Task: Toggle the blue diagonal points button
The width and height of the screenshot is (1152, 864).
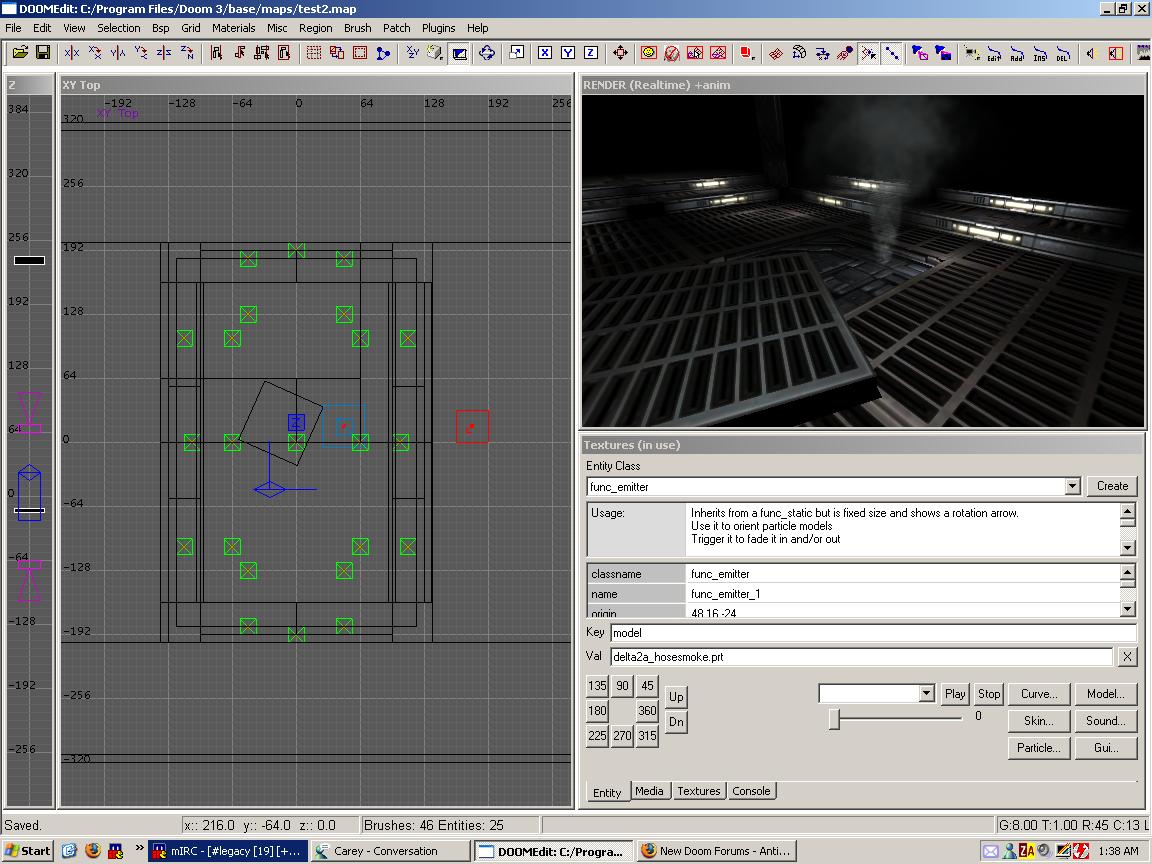Action: 892,53
